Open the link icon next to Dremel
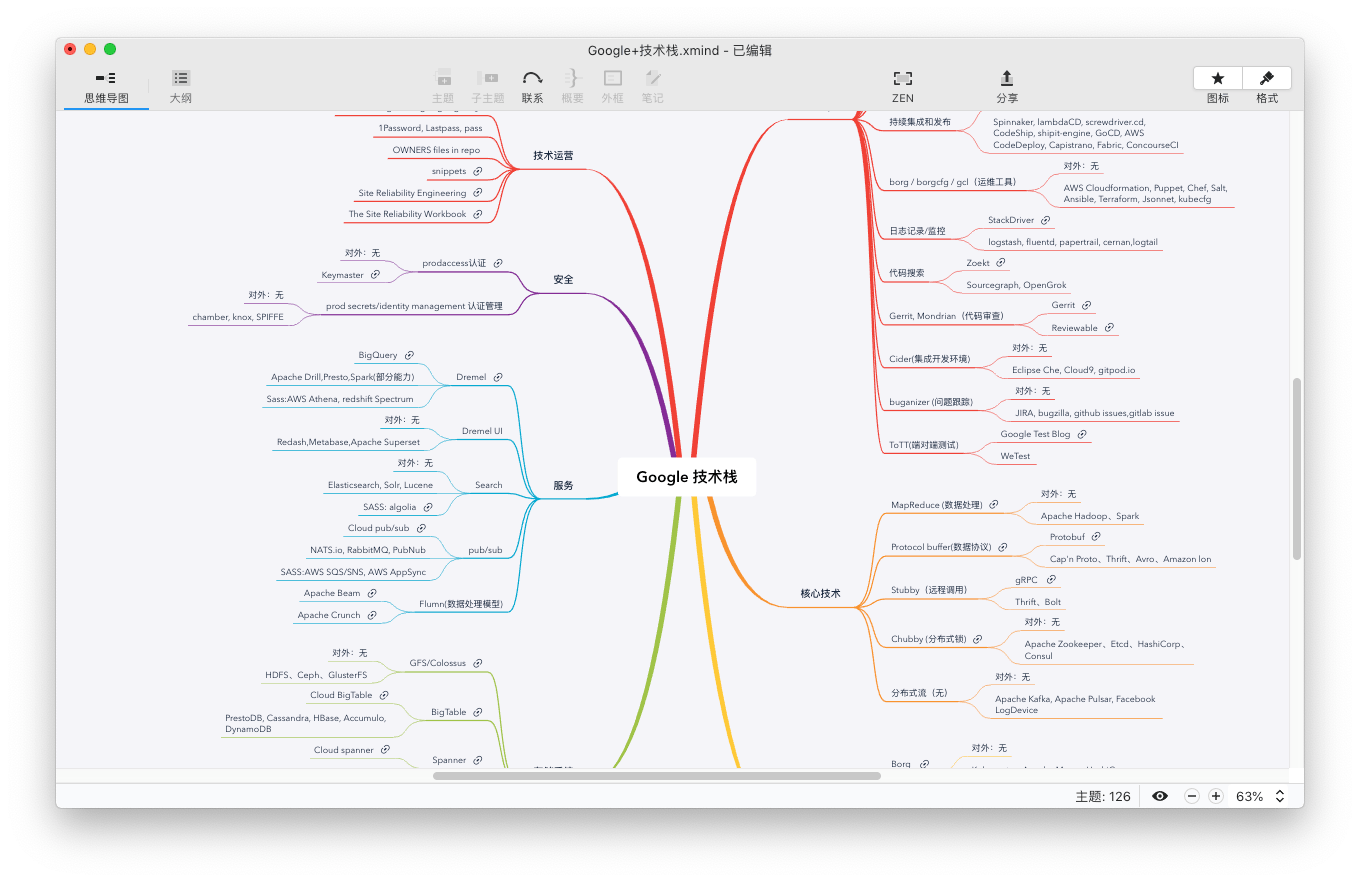Image resolution: width=1360 pixels, height=882 pixels. click(498, 377)
